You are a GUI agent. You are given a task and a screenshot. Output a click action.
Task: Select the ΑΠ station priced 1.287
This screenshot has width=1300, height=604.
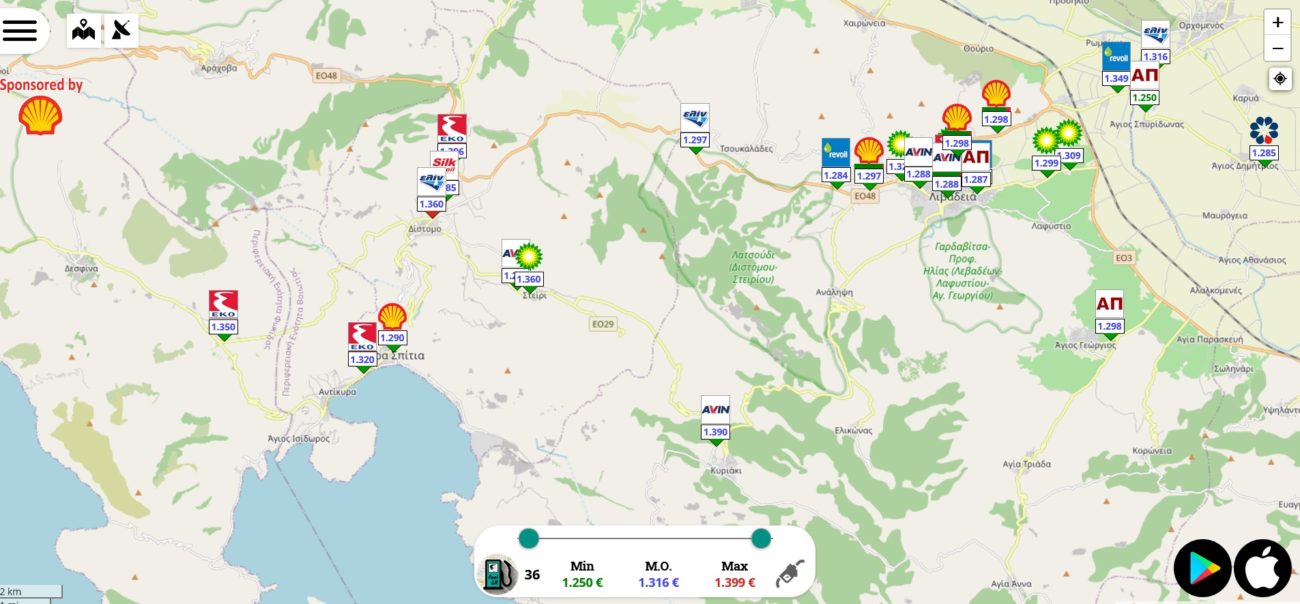pos(976,167)
